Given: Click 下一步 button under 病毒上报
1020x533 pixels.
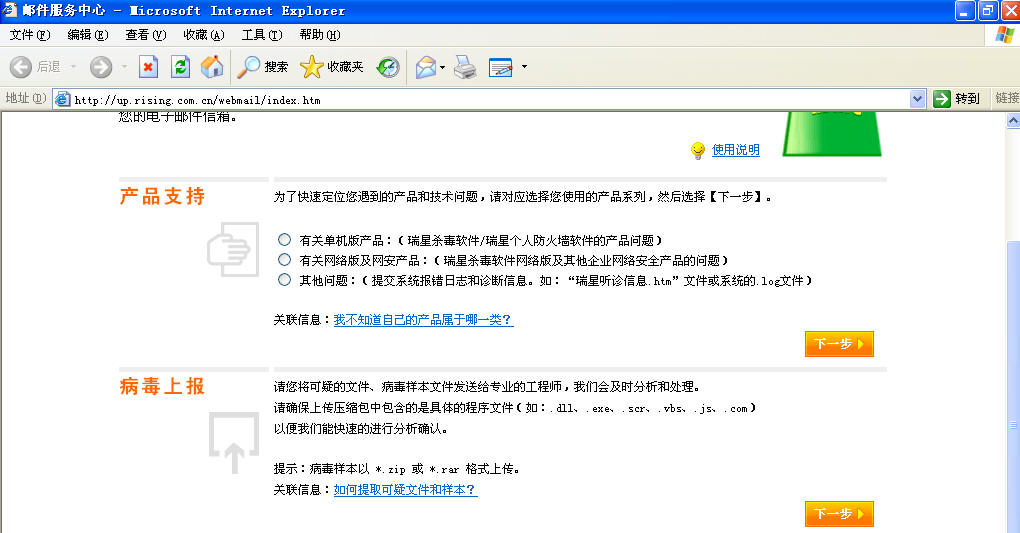Looking at the screenshot, I should (x=839, y=513).
